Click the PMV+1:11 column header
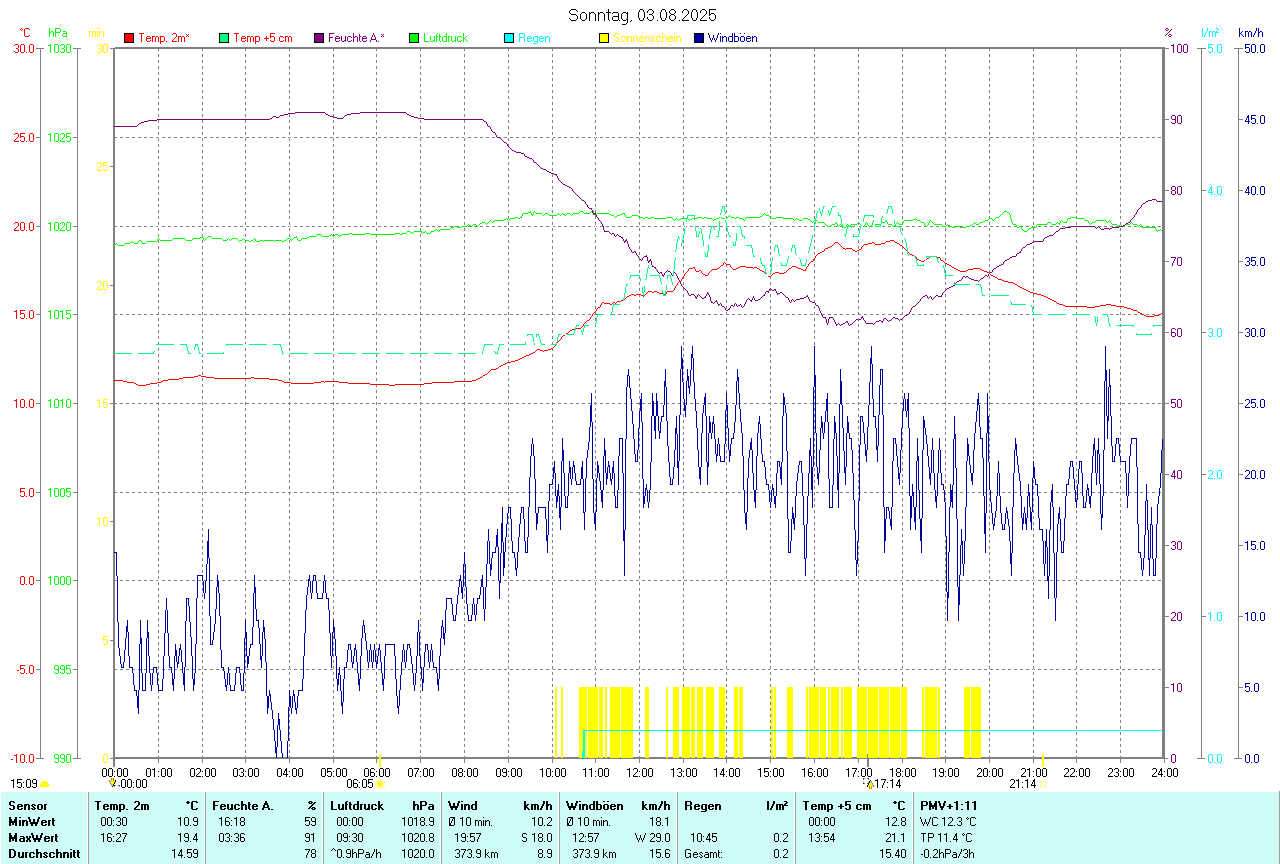This screenshot has height=864, width=1280. point(948,805)
